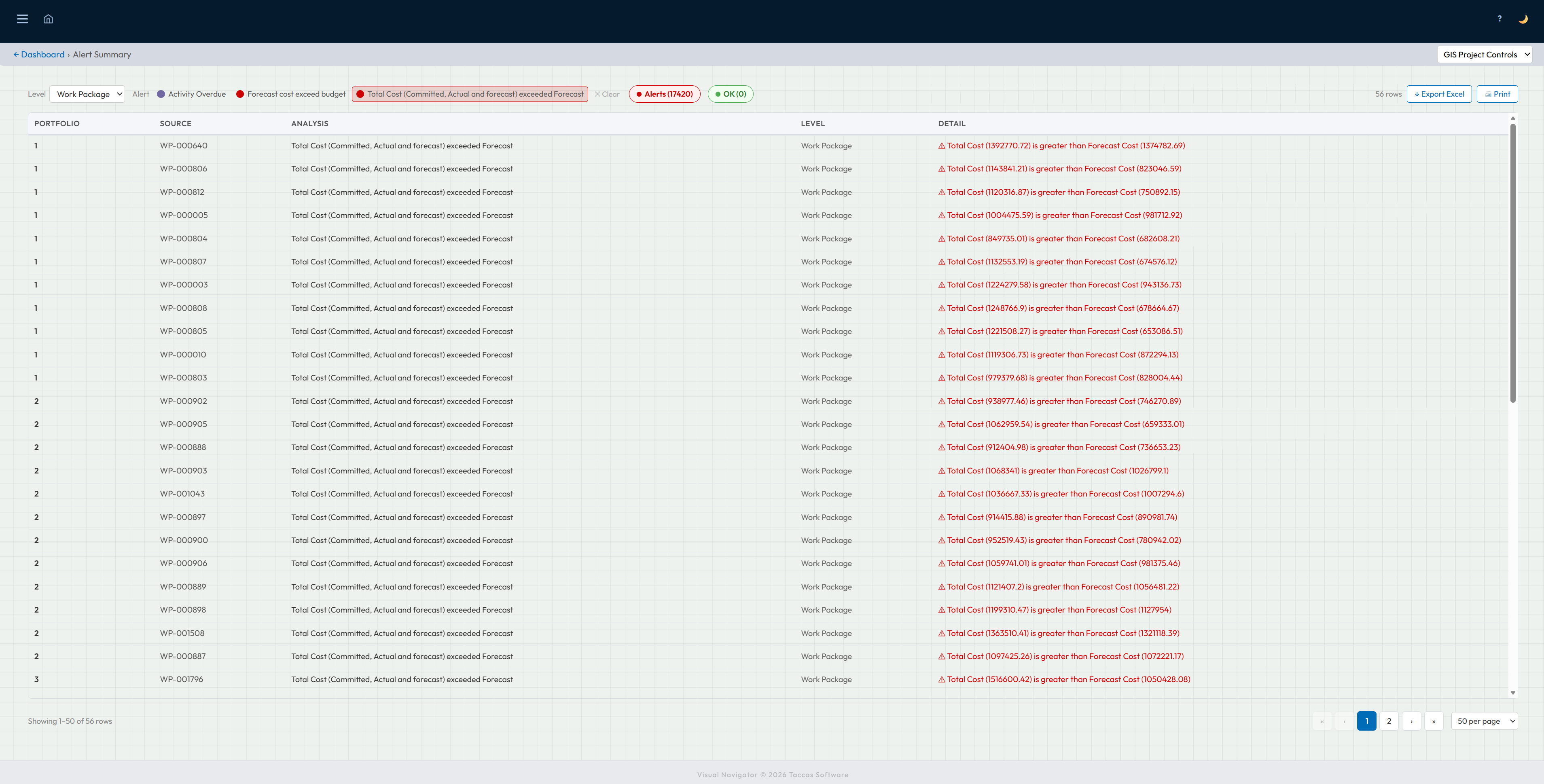Select source WP-000812

[x=182, y=192]
